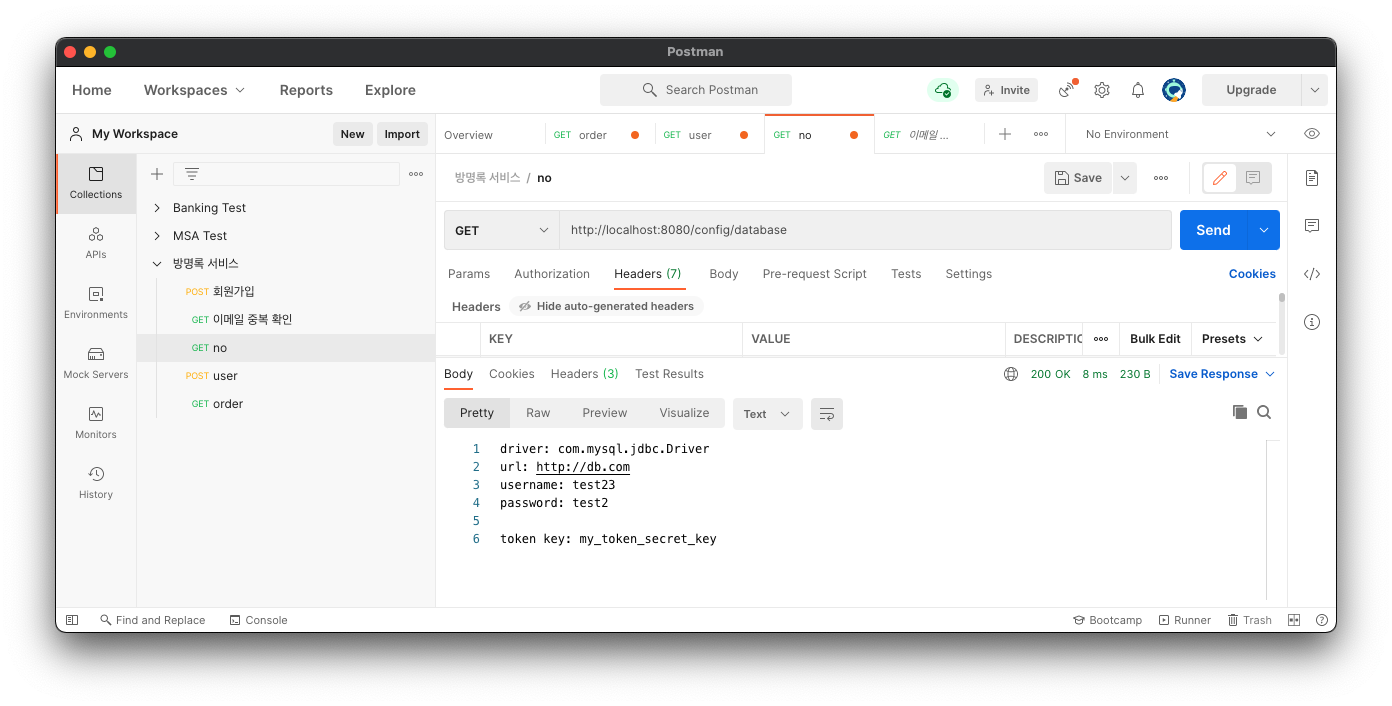Open the Cookies link

click(1252, 274)
